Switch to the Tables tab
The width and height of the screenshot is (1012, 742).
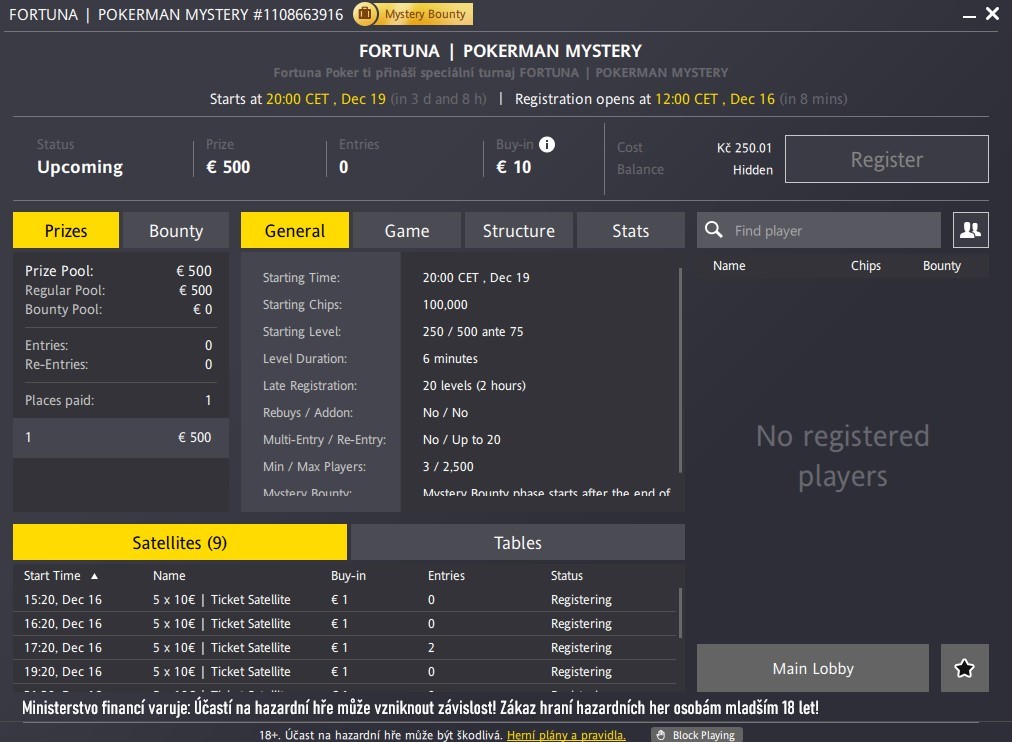click(518, 542)
